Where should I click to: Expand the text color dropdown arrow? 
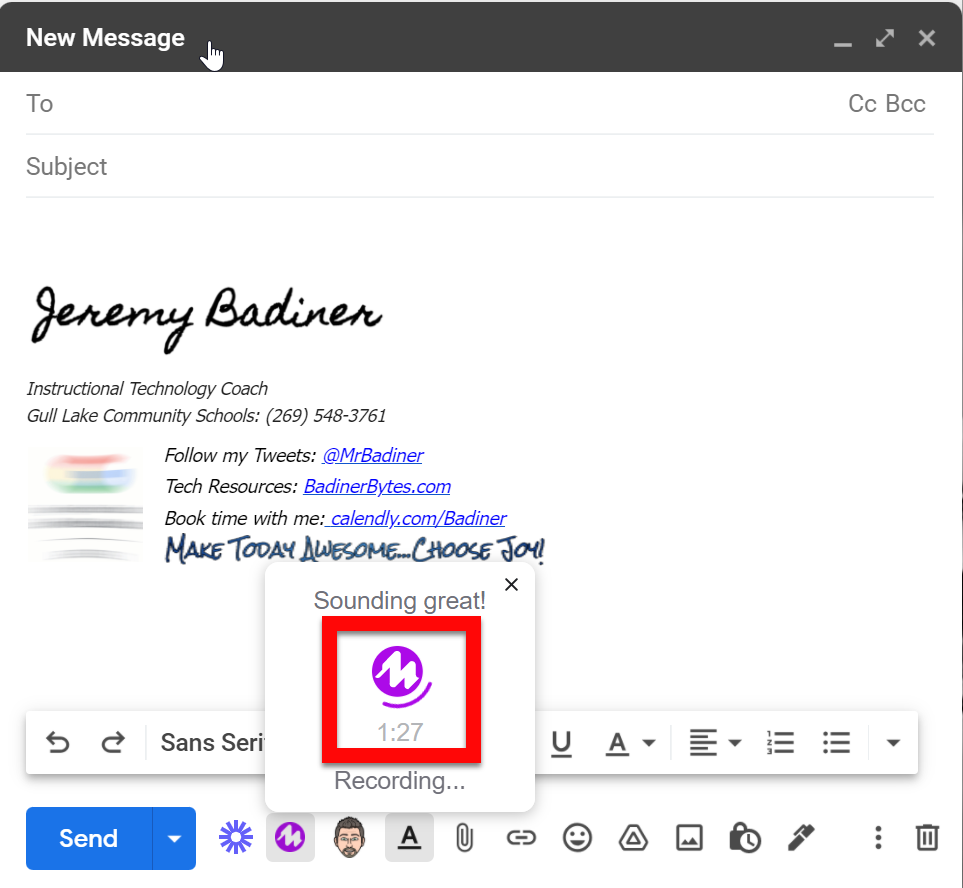tap(649, 743)
